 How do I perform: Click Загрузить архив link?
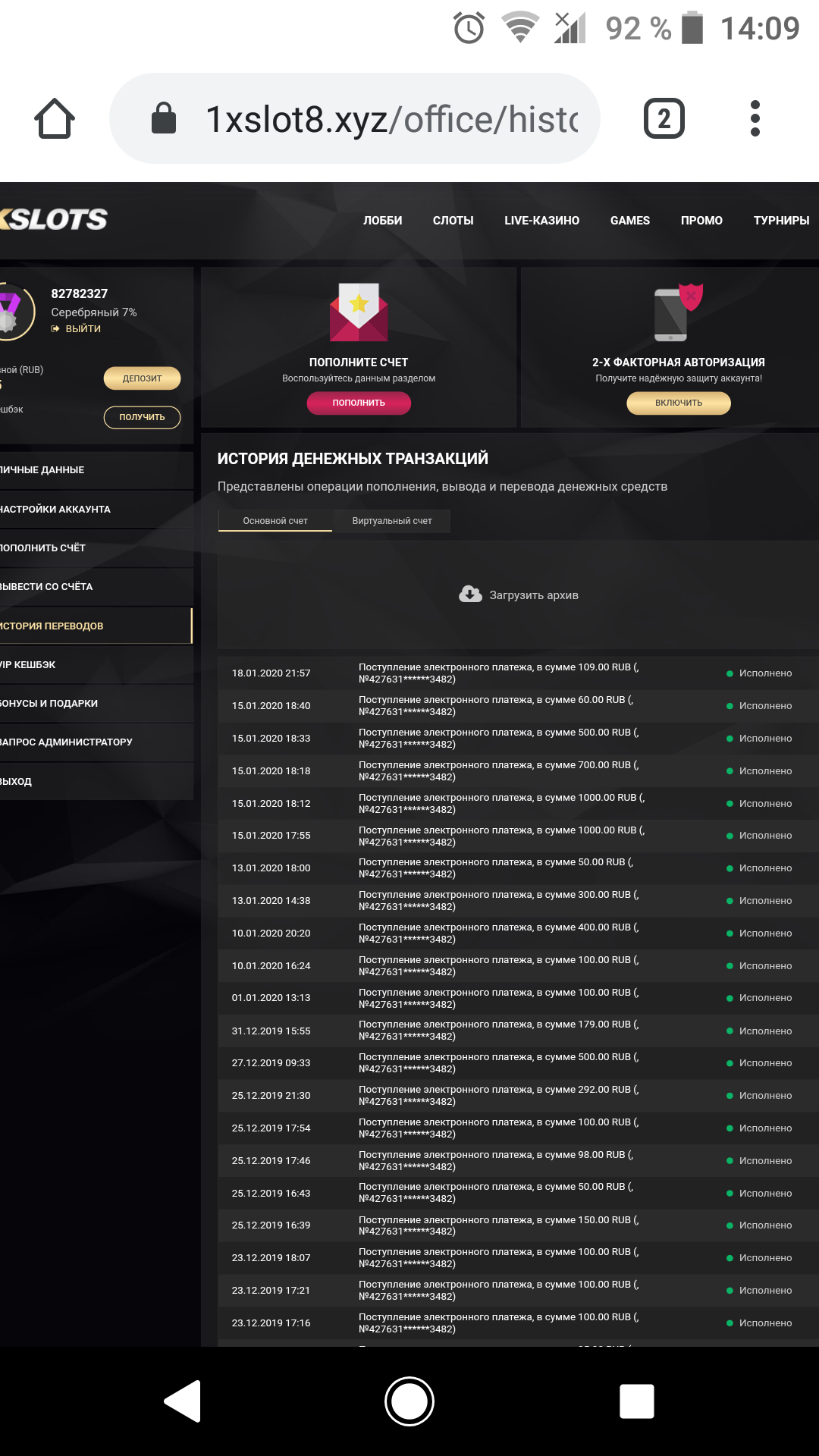534,595
